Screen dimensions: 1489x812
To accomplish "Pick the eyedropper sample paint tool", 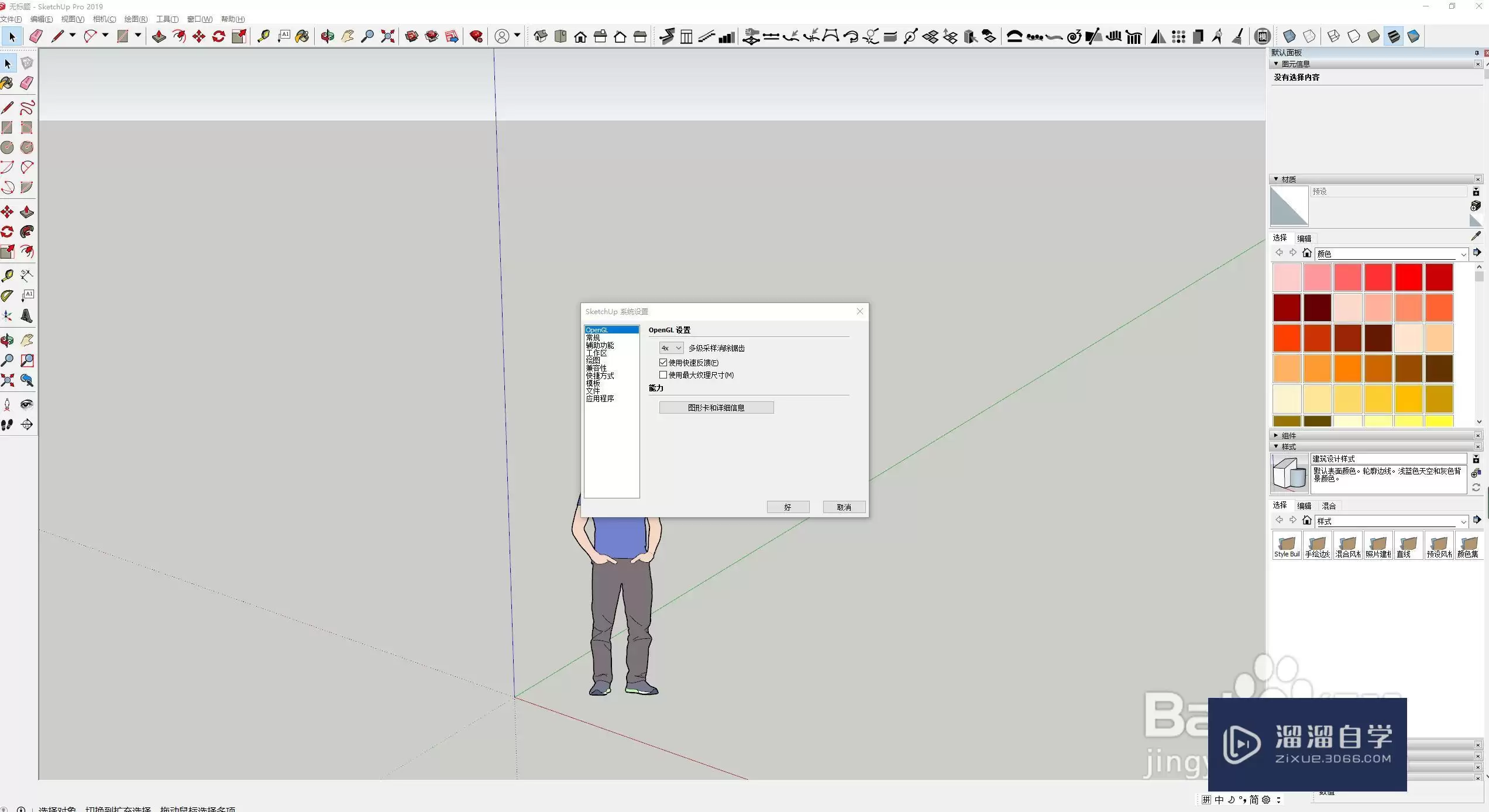I will [1476, 236].
